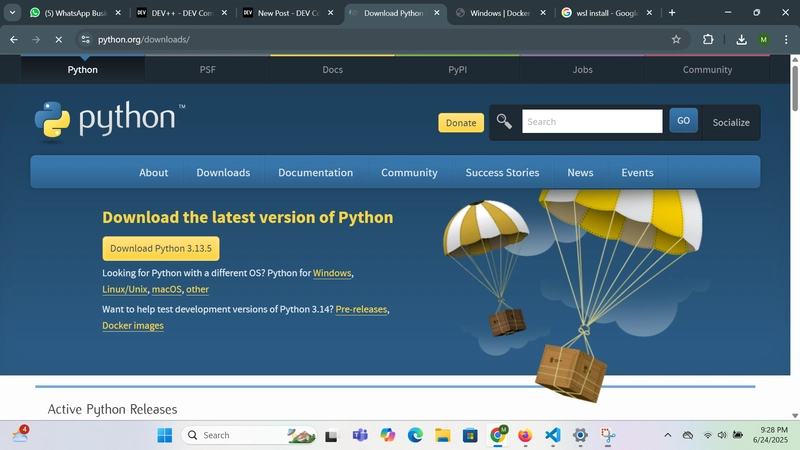This screenshot has width=800, height=450.
Task: Open the Pre-releases link
Action: 361,309
